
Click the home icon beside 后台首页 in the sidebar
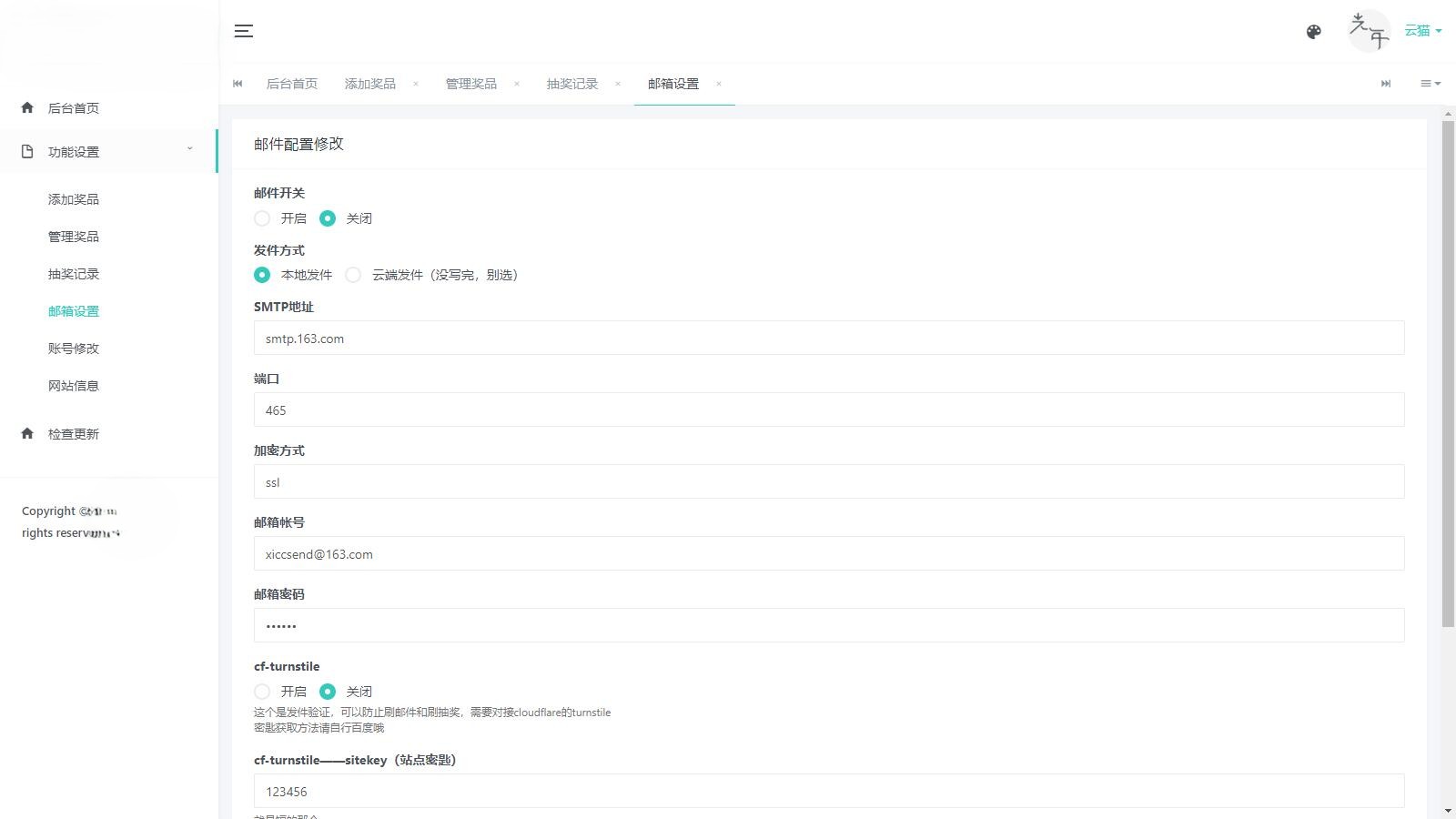click(27, 107)
